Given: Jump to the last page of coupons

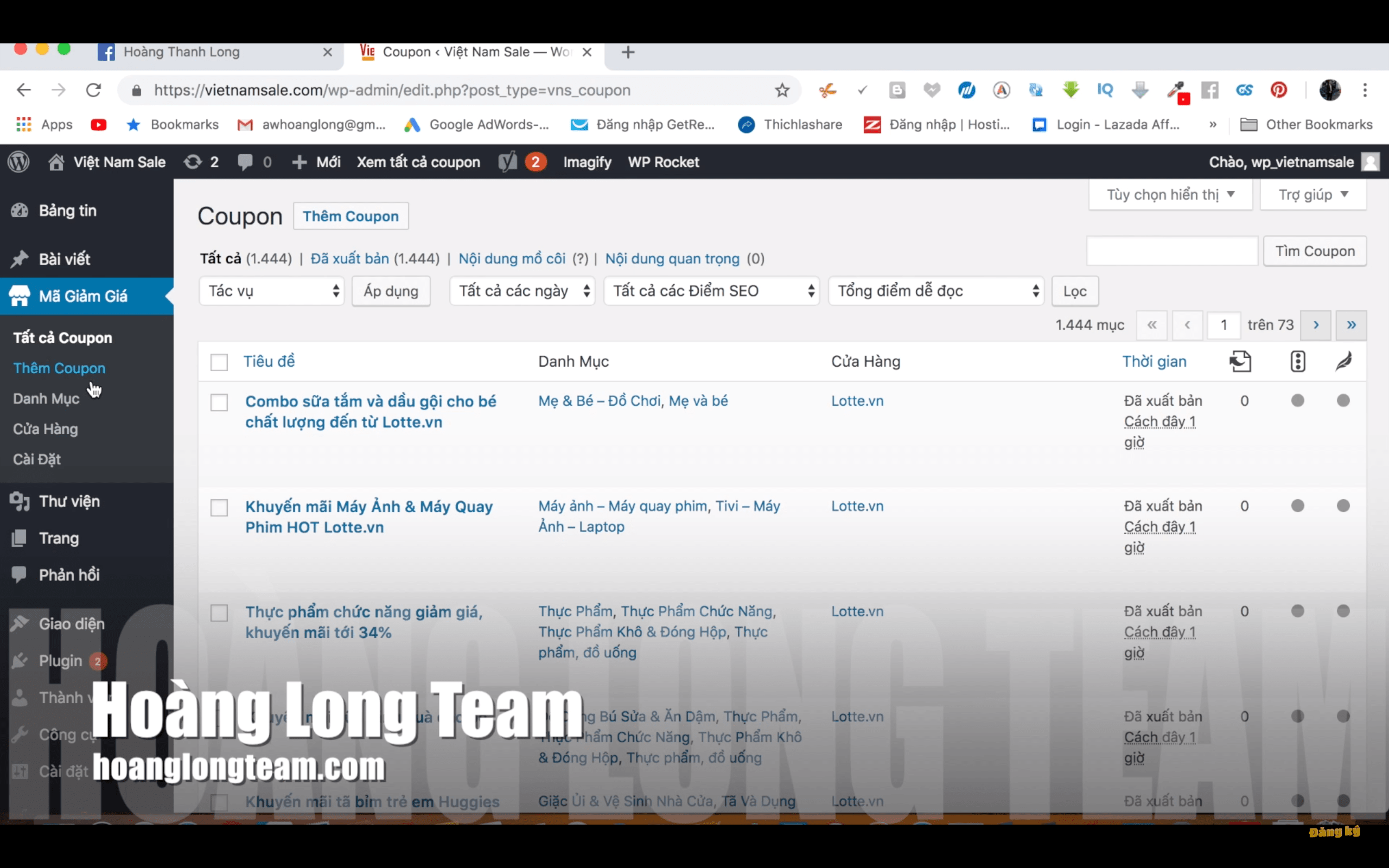Looking at the screenshot, I should click(1351, 325).
